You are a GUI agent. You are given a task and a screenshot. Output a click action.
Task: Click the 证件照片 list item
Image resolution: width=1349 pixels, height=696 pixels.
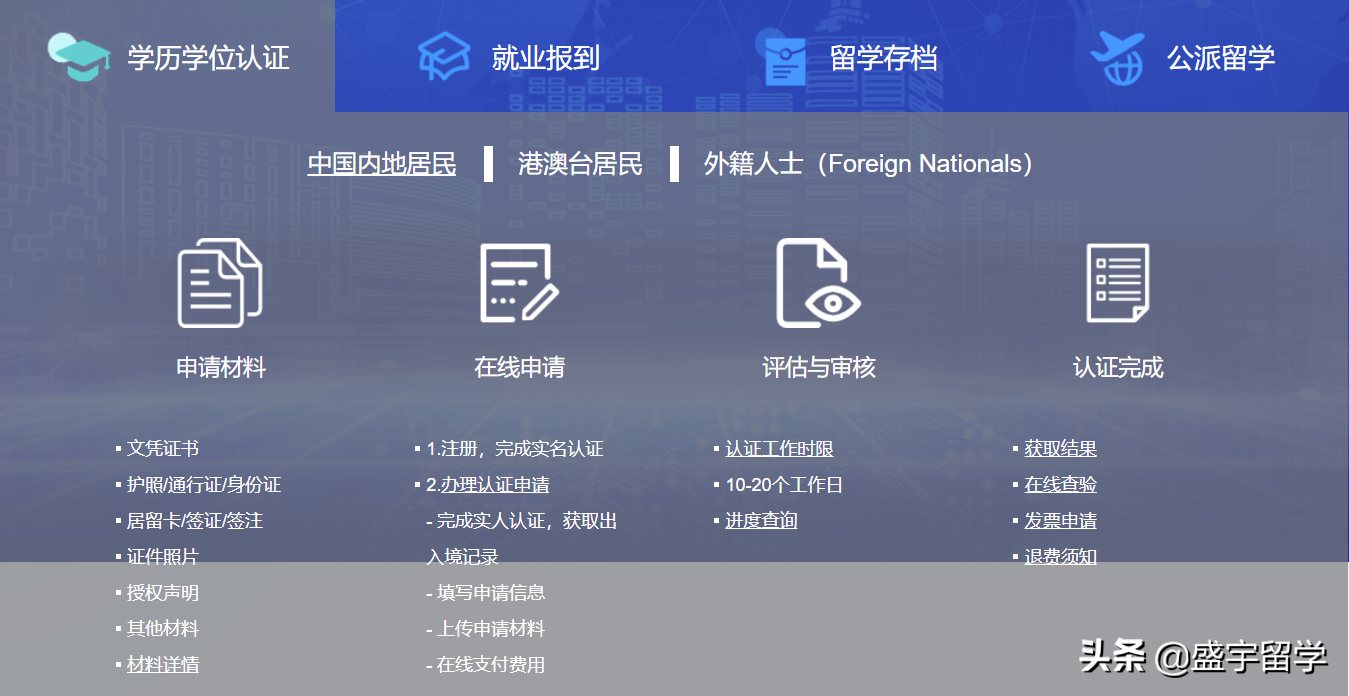click(163, 557)
